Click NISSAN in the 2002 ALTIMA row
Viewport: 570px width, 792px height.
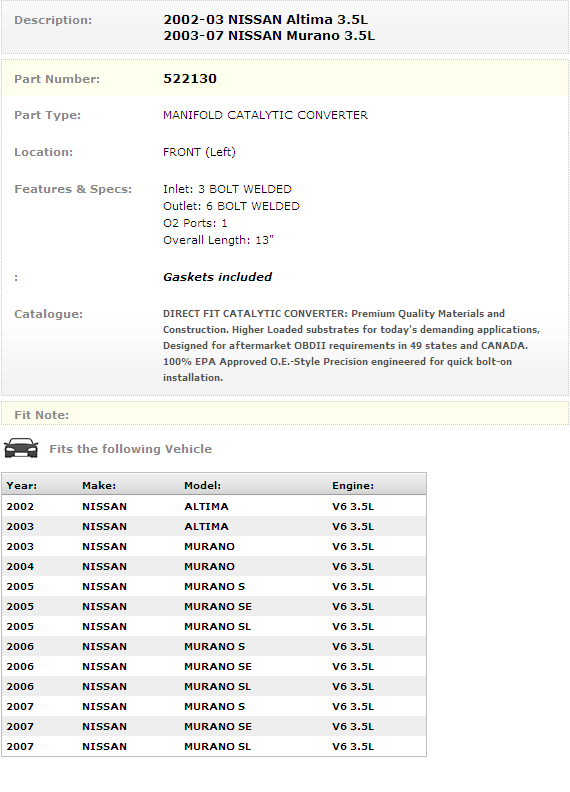click(105, 507)
